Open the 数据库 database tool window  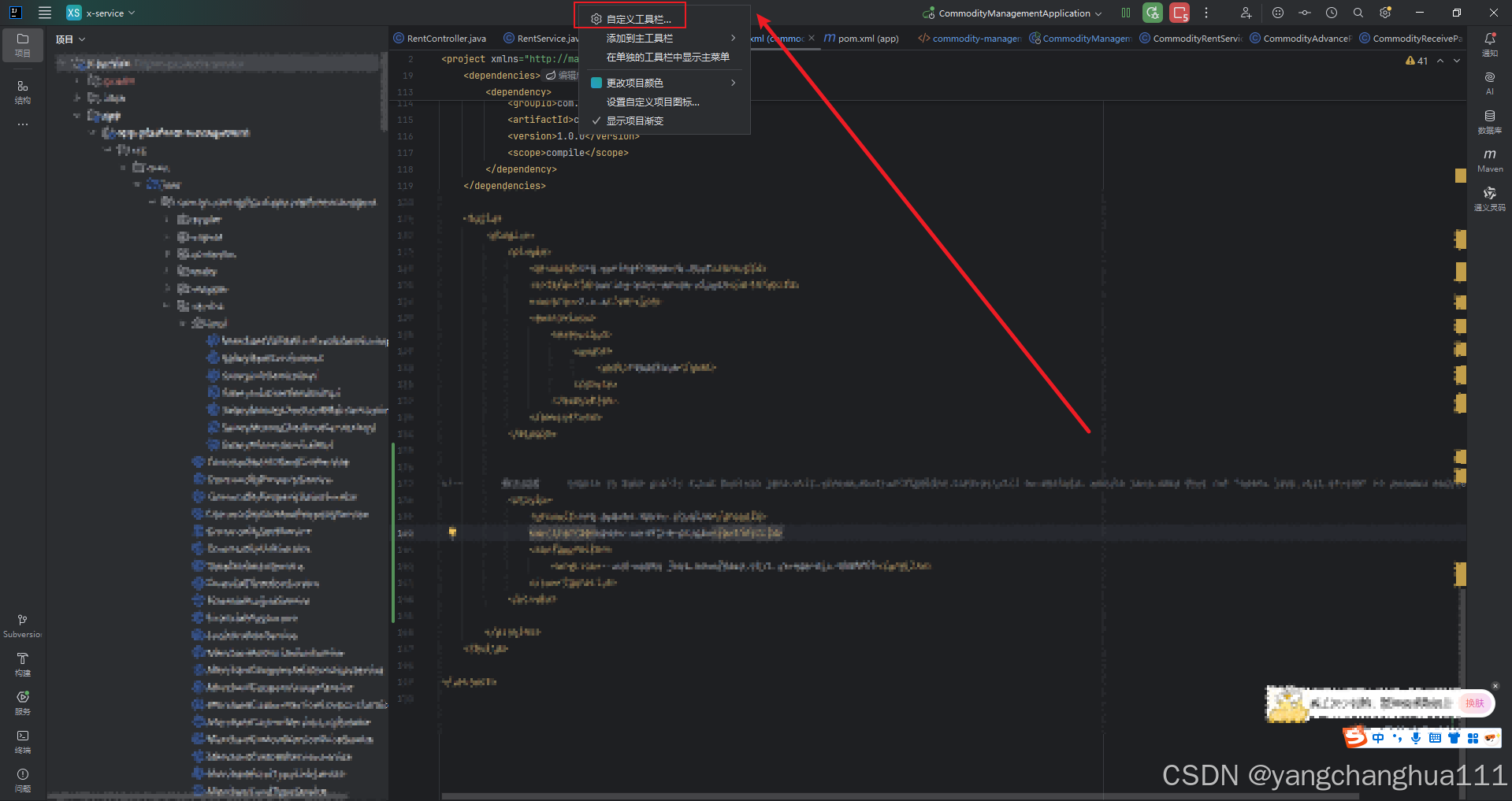pos(1490,121)
